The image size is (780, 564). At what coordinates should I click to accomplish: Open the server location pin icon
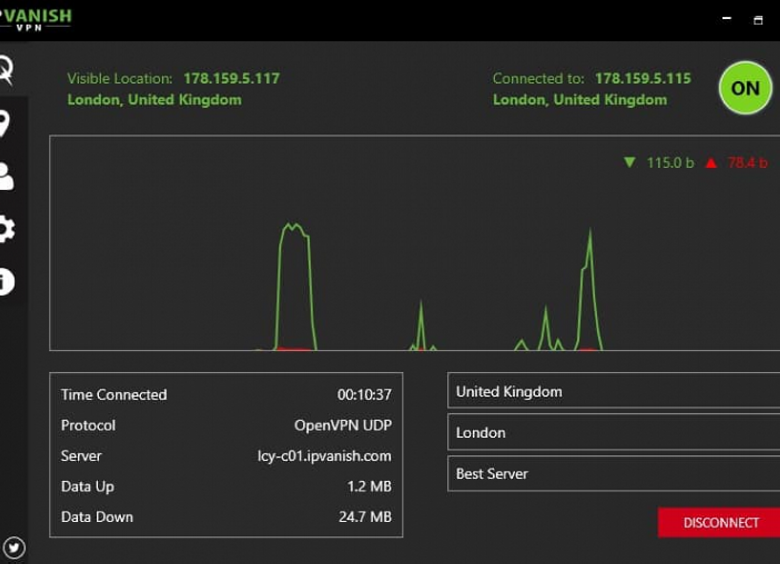(x=4, y=124)
